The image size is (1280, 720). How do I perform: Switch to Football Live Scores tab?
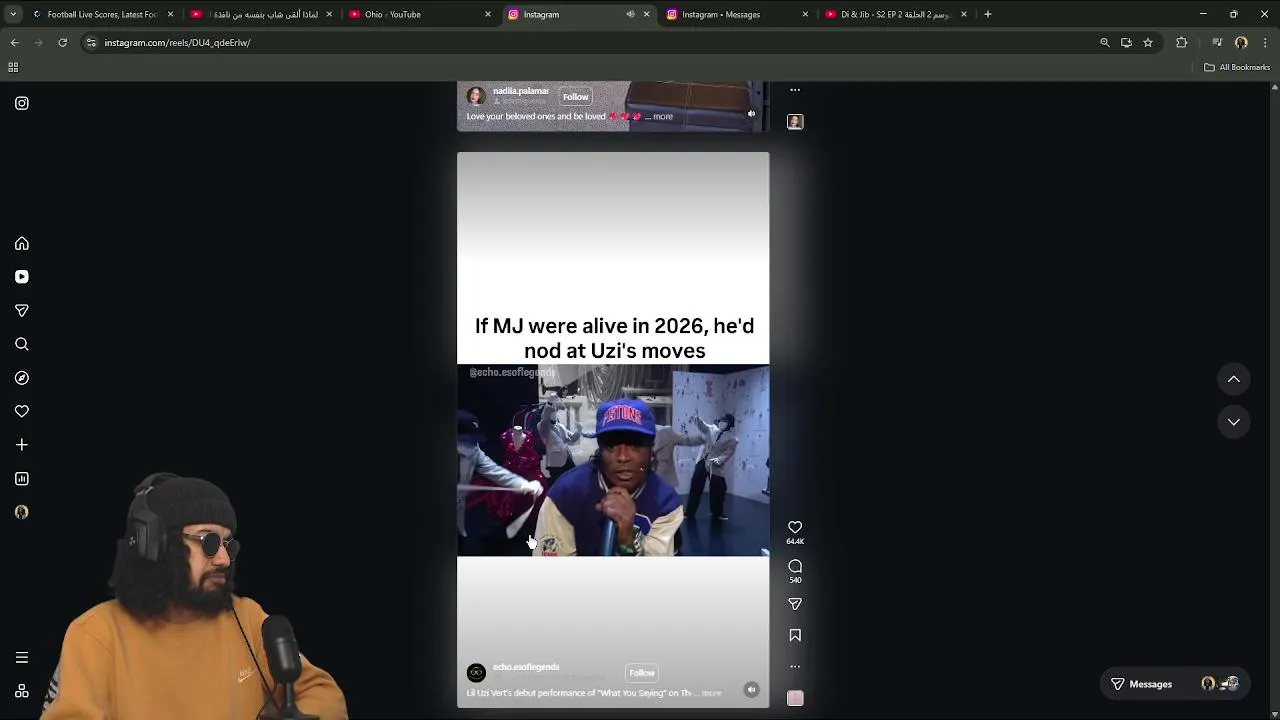point(102,14)
